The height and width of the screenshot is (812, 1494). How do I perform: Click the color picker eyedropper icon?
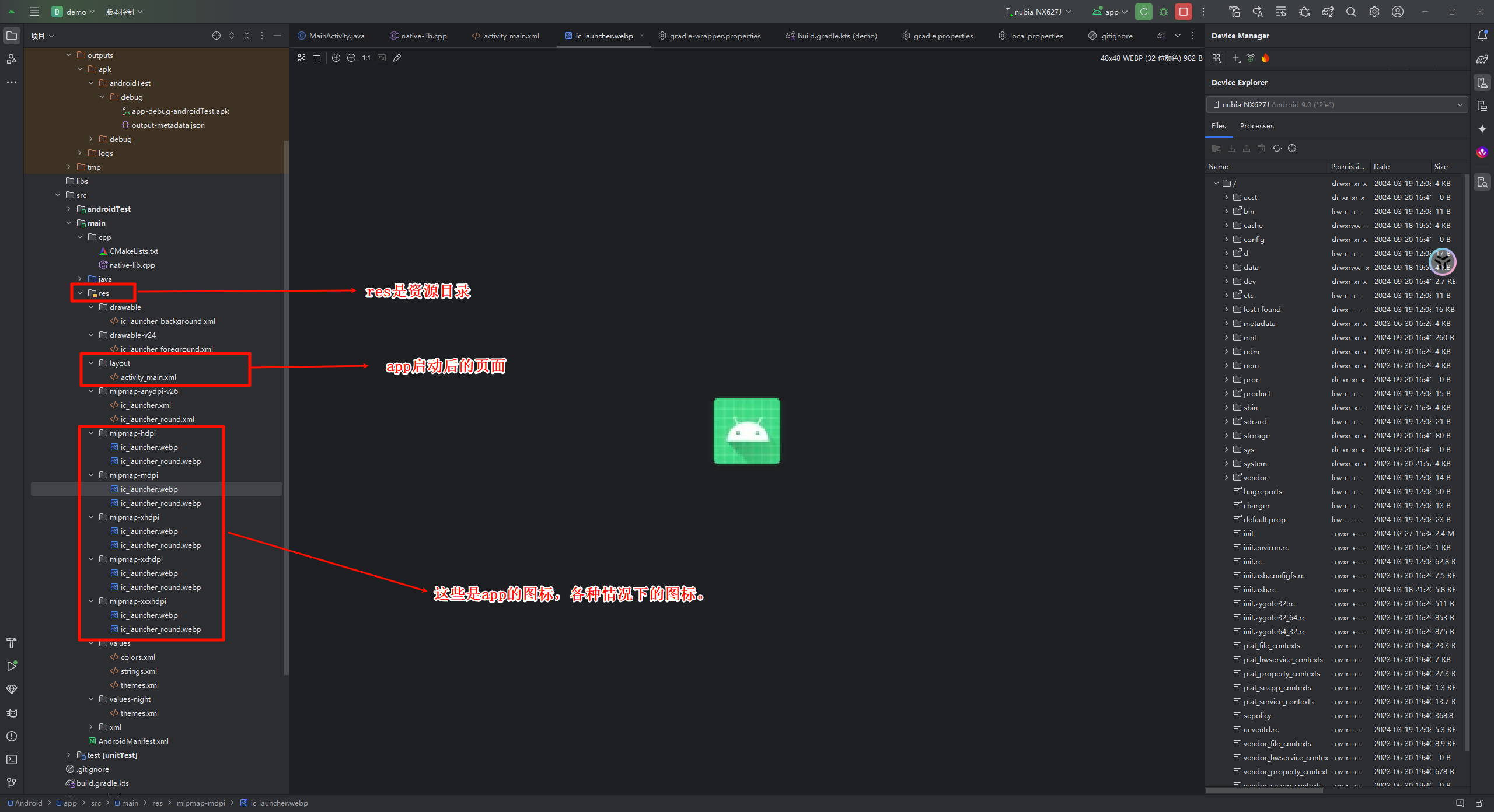click(397, 58)
